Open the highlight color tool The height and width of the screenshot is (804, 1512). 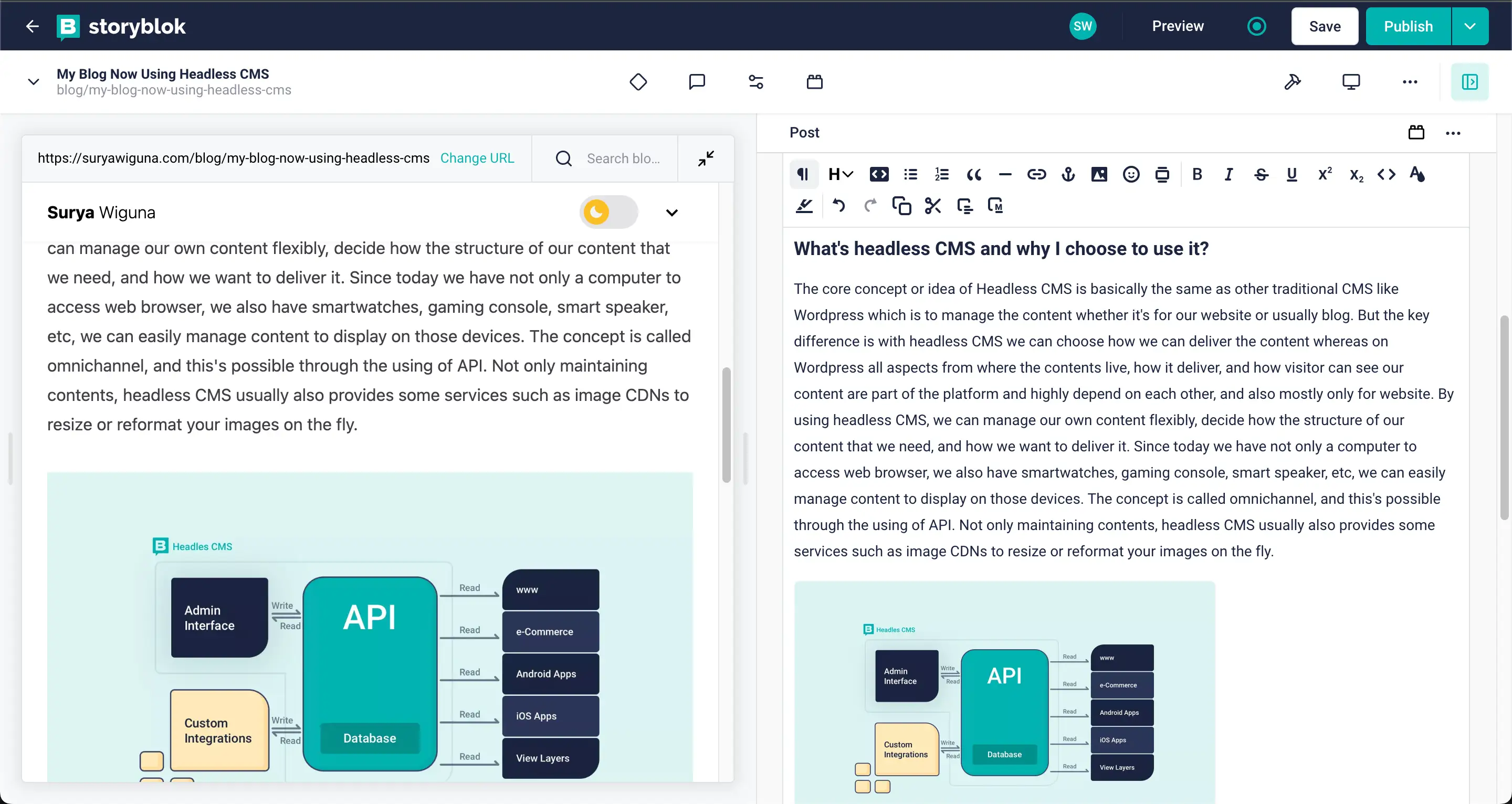pyautogui.click(x=804, y=206)
